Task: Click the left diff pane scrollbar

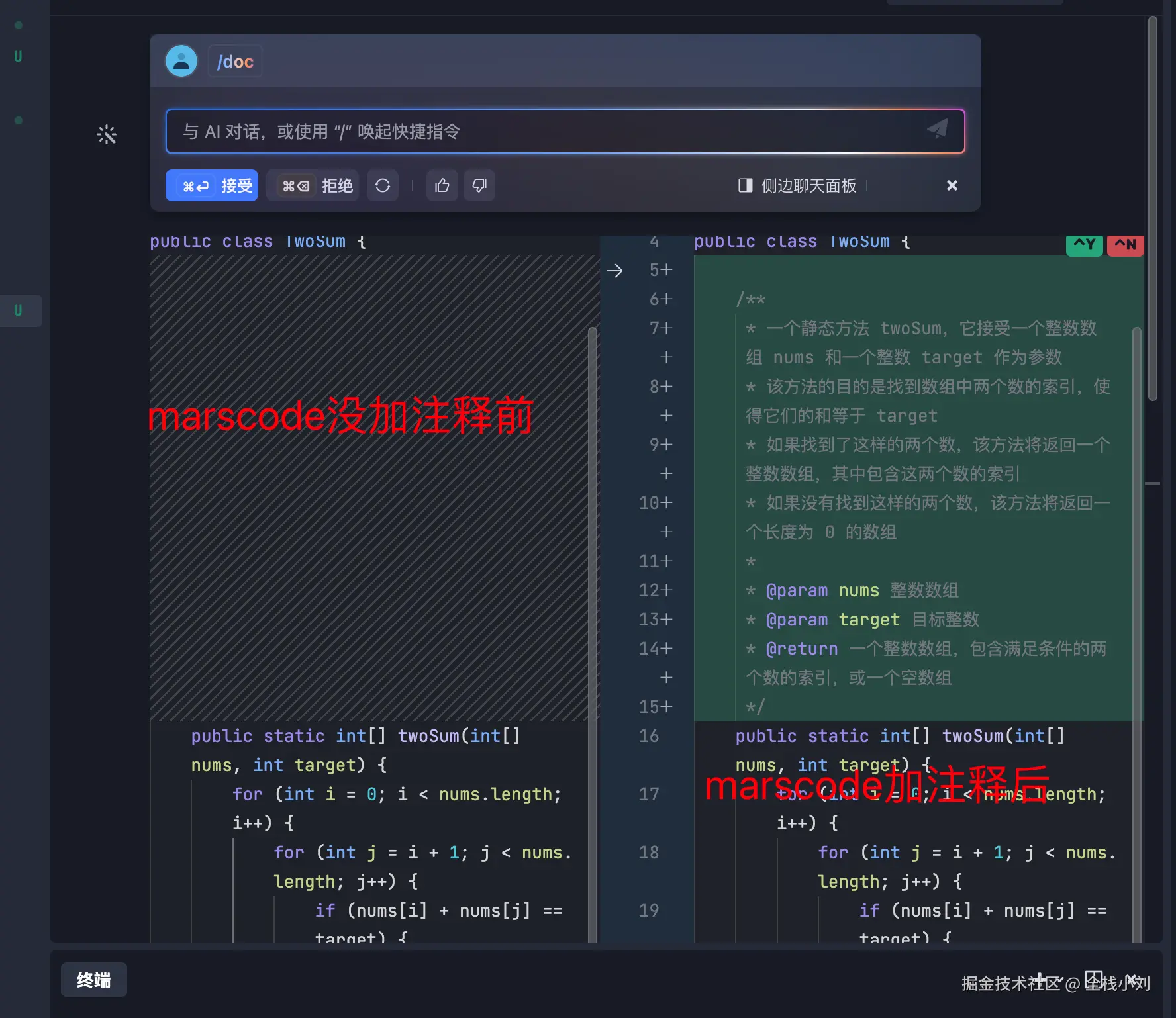Action: tap(593, 634)
